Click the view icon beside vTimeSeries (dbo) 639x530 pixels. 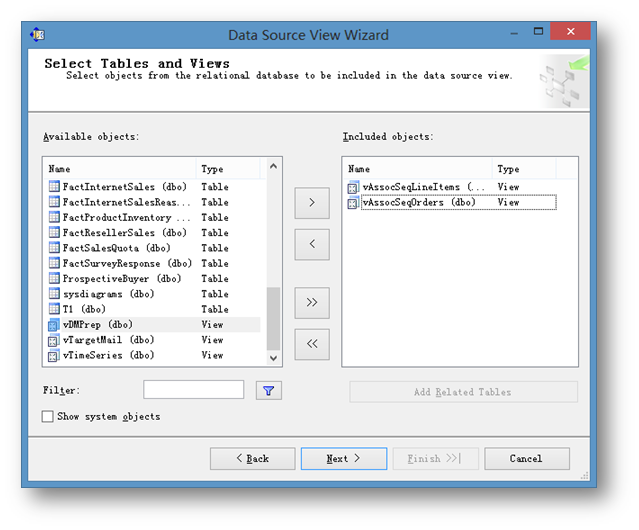(54, 356)
